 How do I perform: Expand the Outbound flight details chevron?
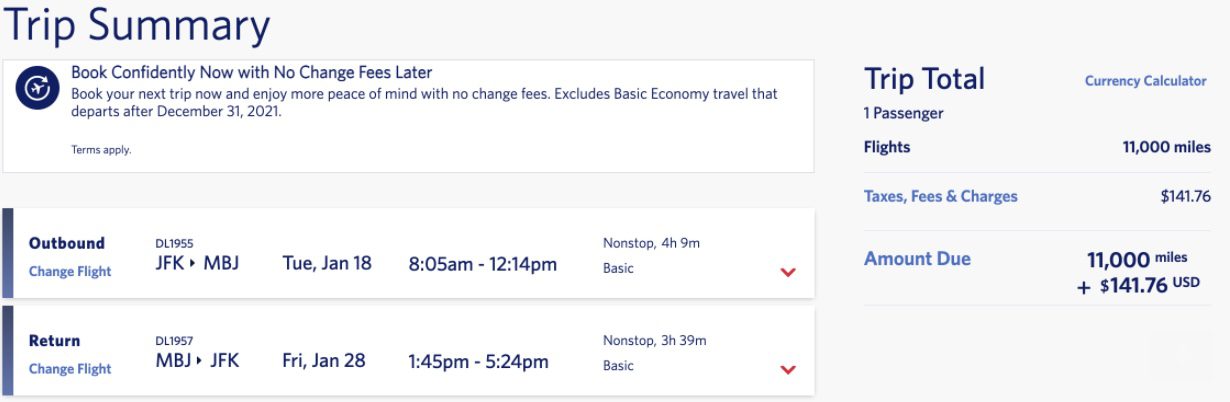788,272
